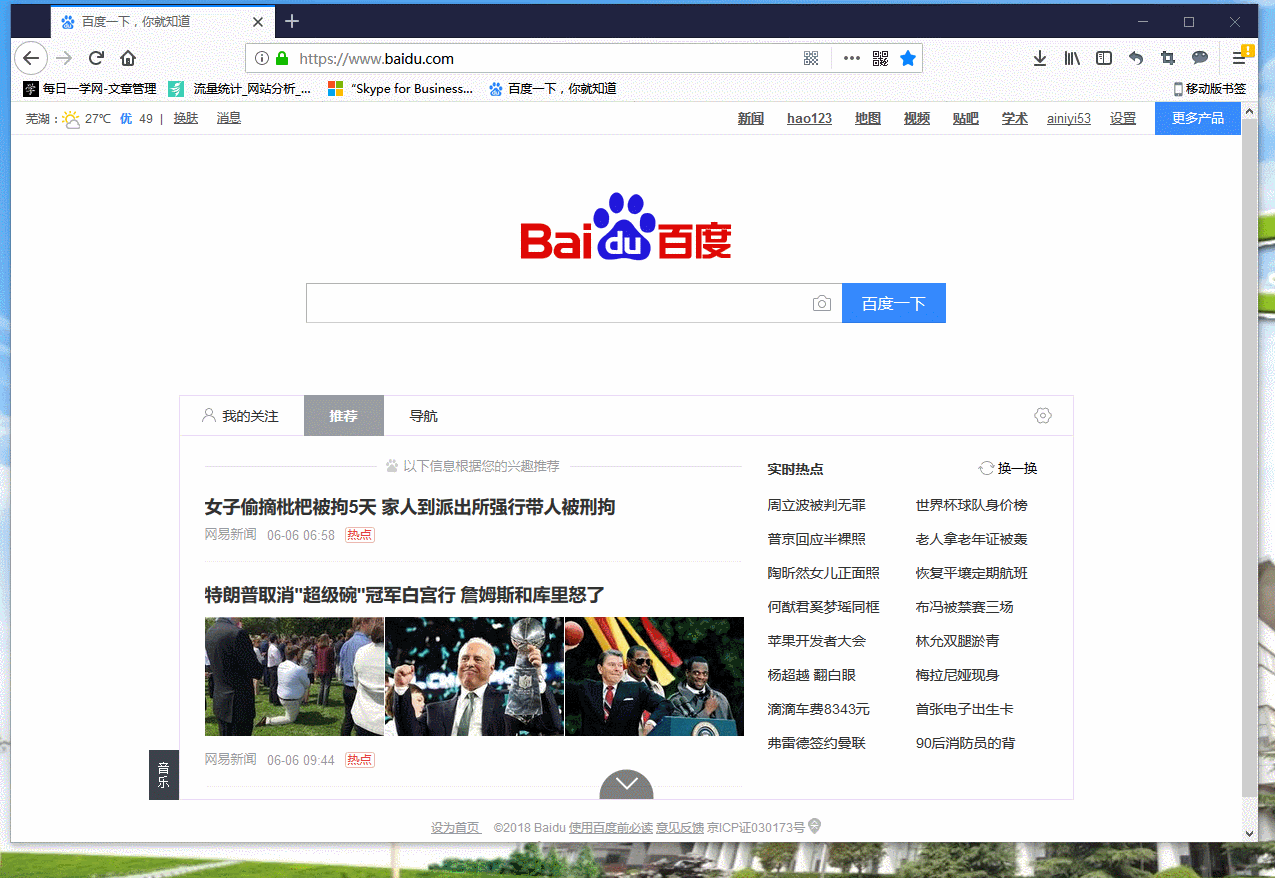Open 视频 in top navigation
The height and width of the screenshot is (878, 1275).
pos(917,118)
